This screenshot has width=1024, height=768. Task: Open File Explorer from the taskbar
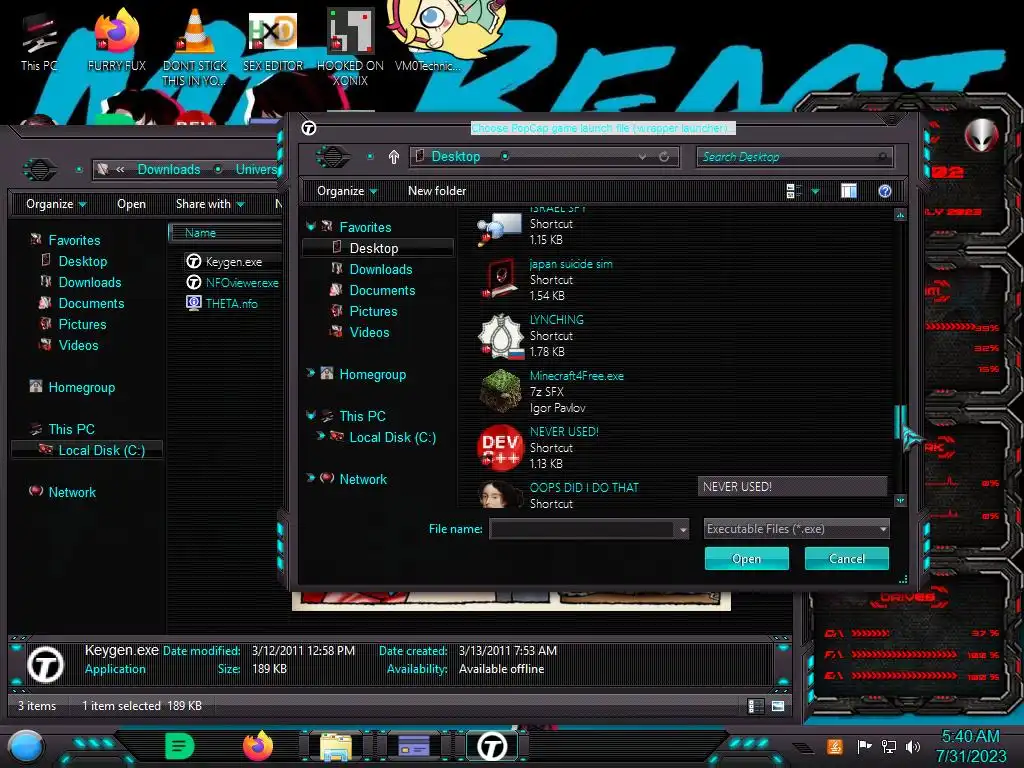tap(336, 747)
